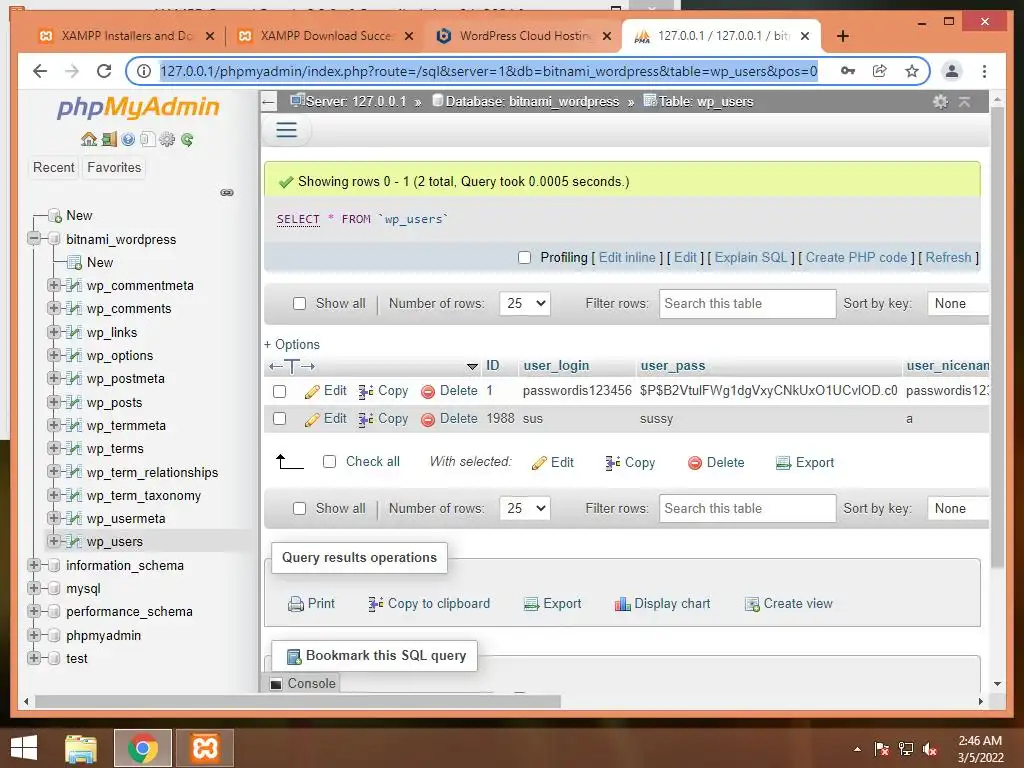1024x768 pixels.
Task: Click the vertical page scrollbar
Action: (997, 336)
